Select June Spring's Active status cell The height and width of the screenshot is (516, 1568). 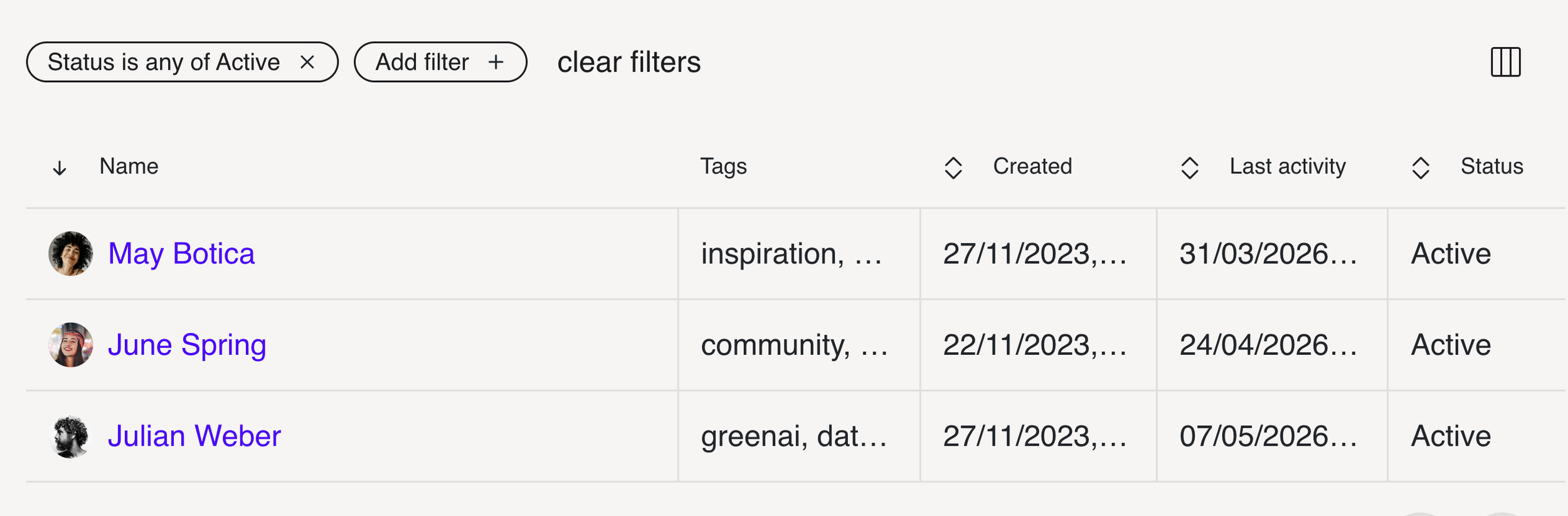pos(1477,345)
